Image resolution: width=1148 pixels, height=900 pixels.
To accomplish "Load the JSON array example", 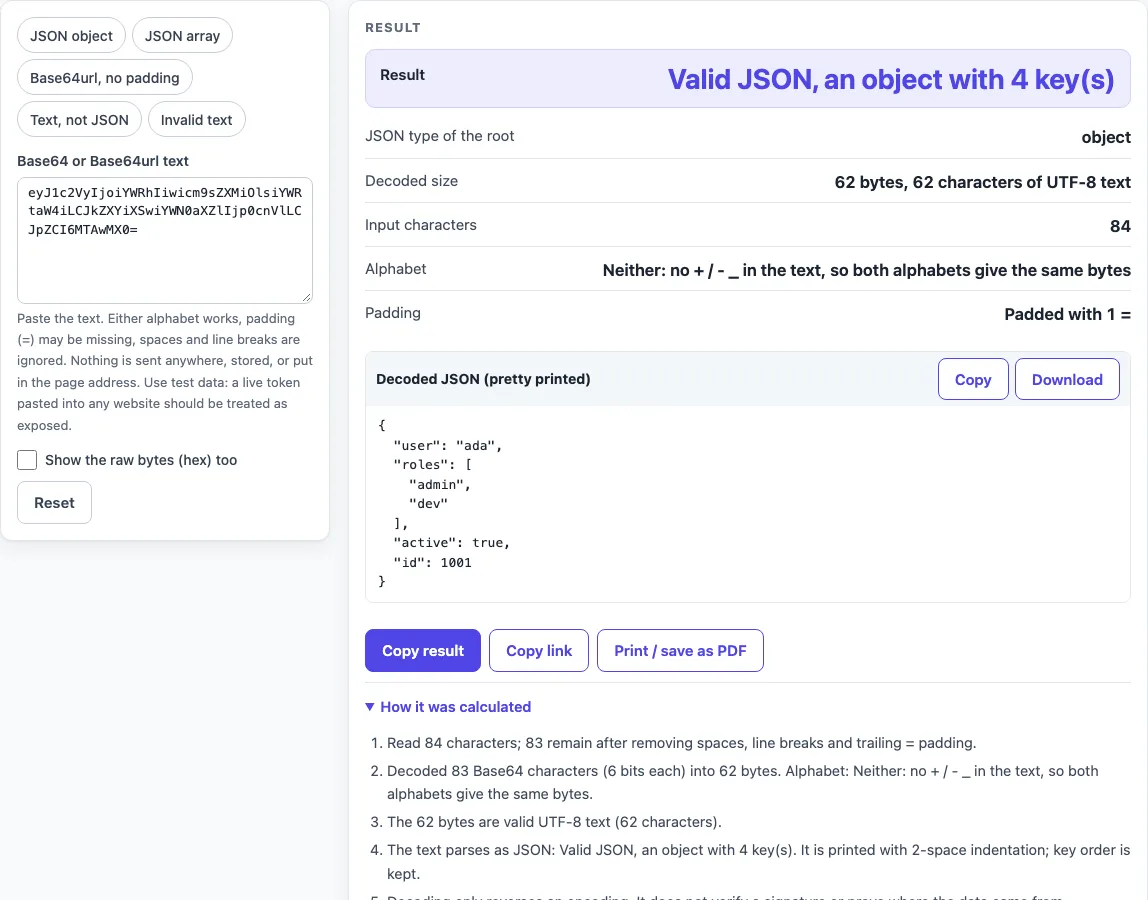I will pyautogui.click(x=182, y=36).
